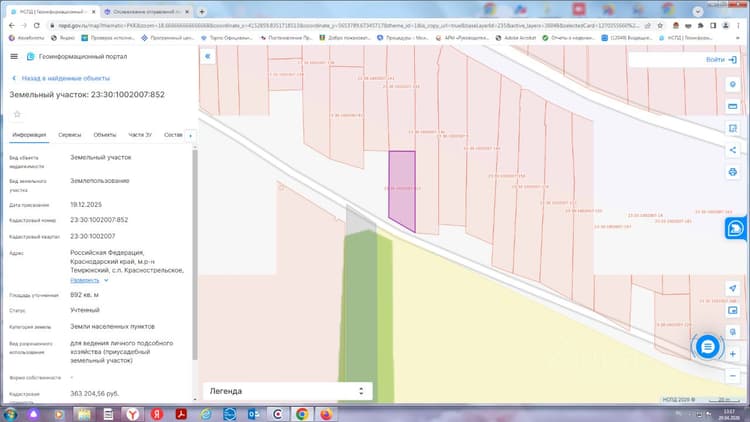Click the my-location arrow icon
The image size is (750, 422).
pos(732,289)
